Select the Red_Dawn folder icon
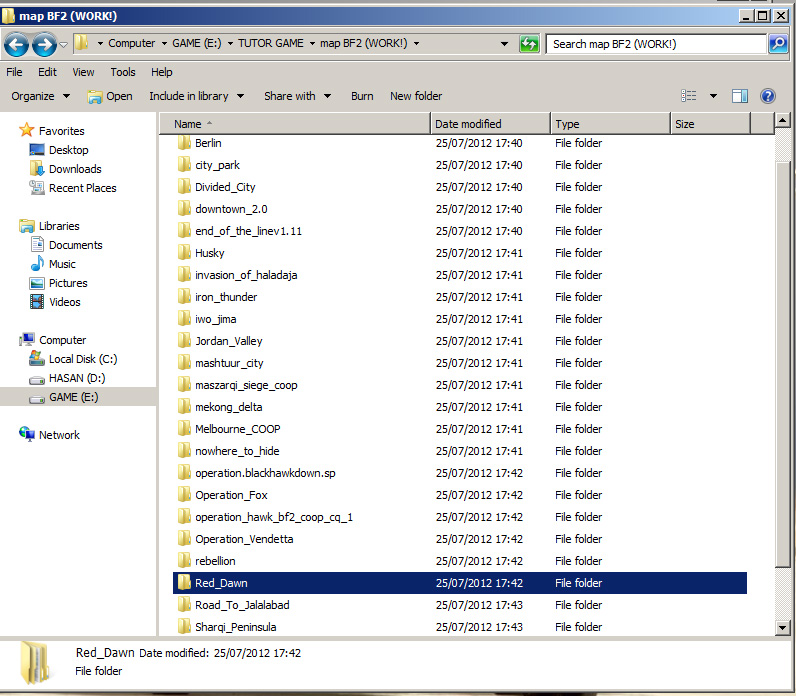The height and width of the screenshot is (696, 796). 184,583
